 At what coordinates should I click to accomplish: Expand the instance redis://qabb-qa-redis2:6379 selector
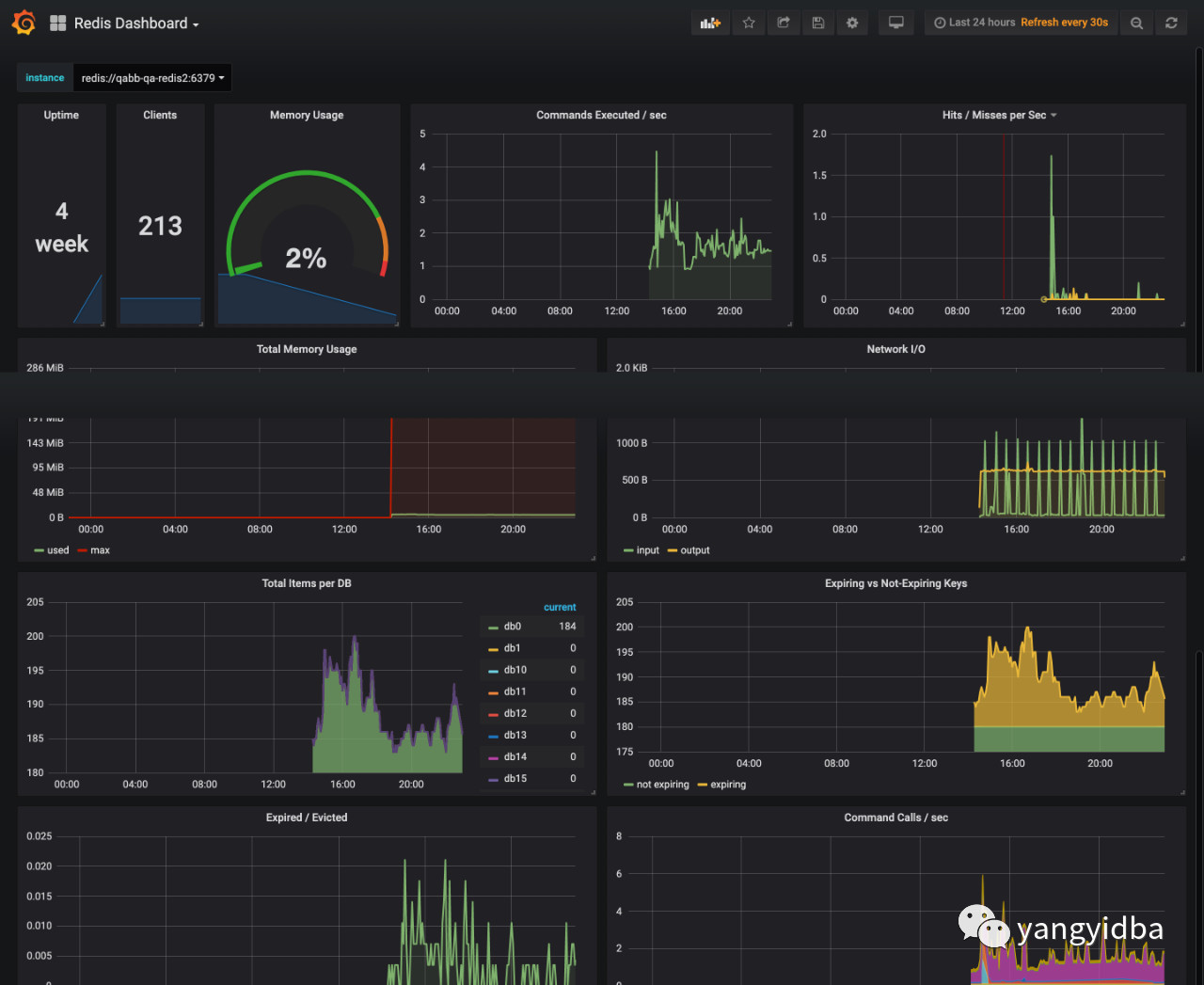pyautogui.click(x=152, y=78)
